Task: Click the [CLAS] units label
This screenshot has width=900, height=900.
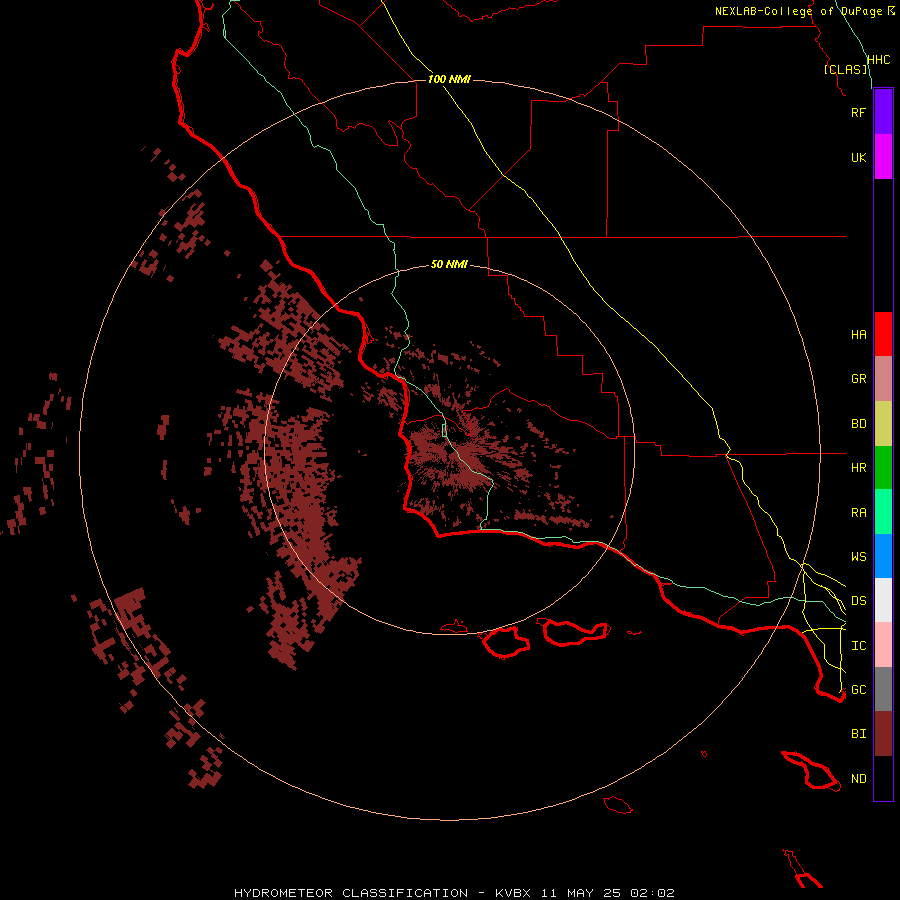Action: [845, 69]
